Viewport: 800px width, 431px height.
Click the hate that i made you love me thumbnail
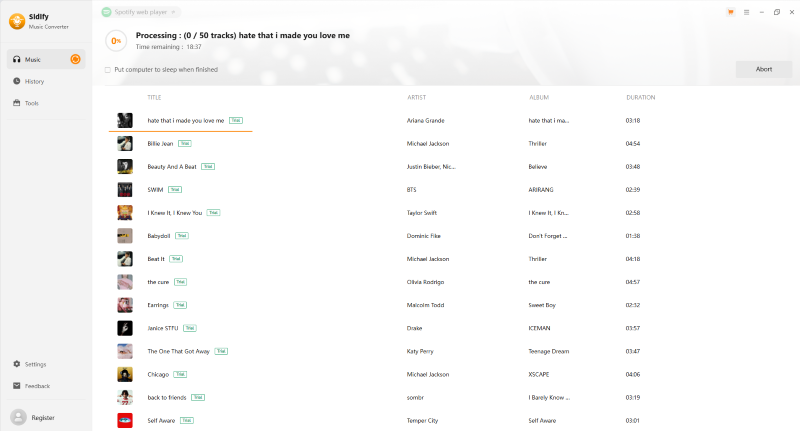tap(125, 120)
